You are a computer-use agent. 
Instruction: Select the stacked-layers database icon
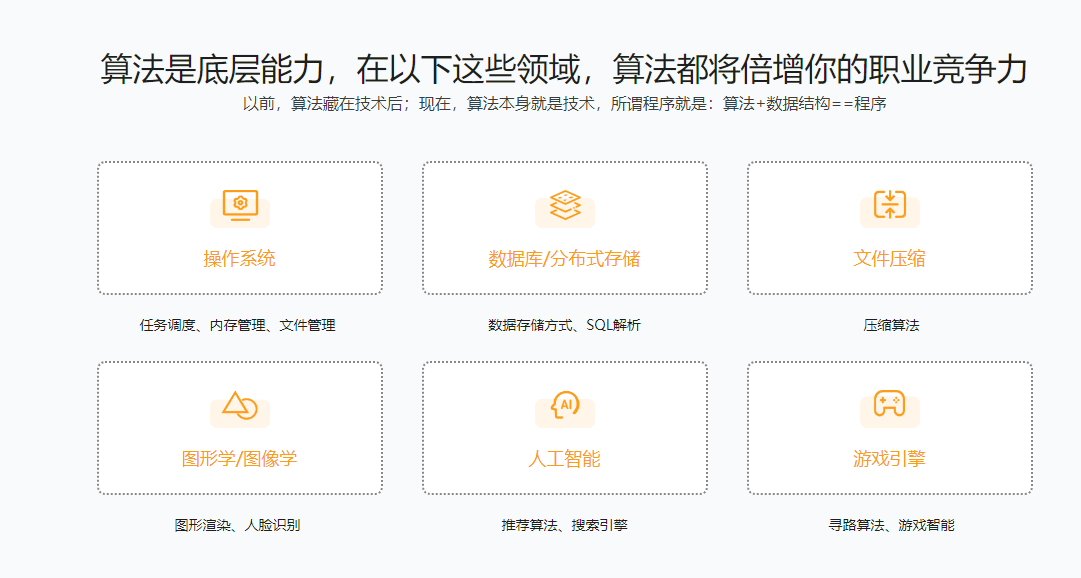566,203
